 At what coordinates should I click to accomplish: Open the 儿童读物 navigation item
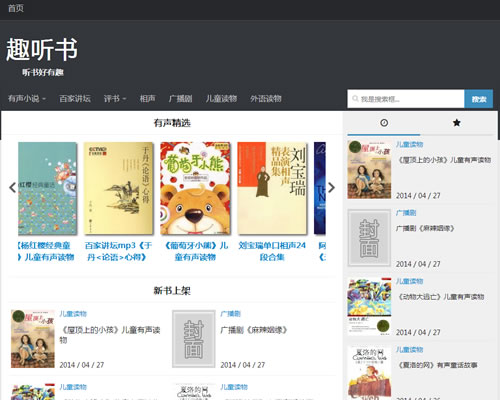click(x=221, y=98)
